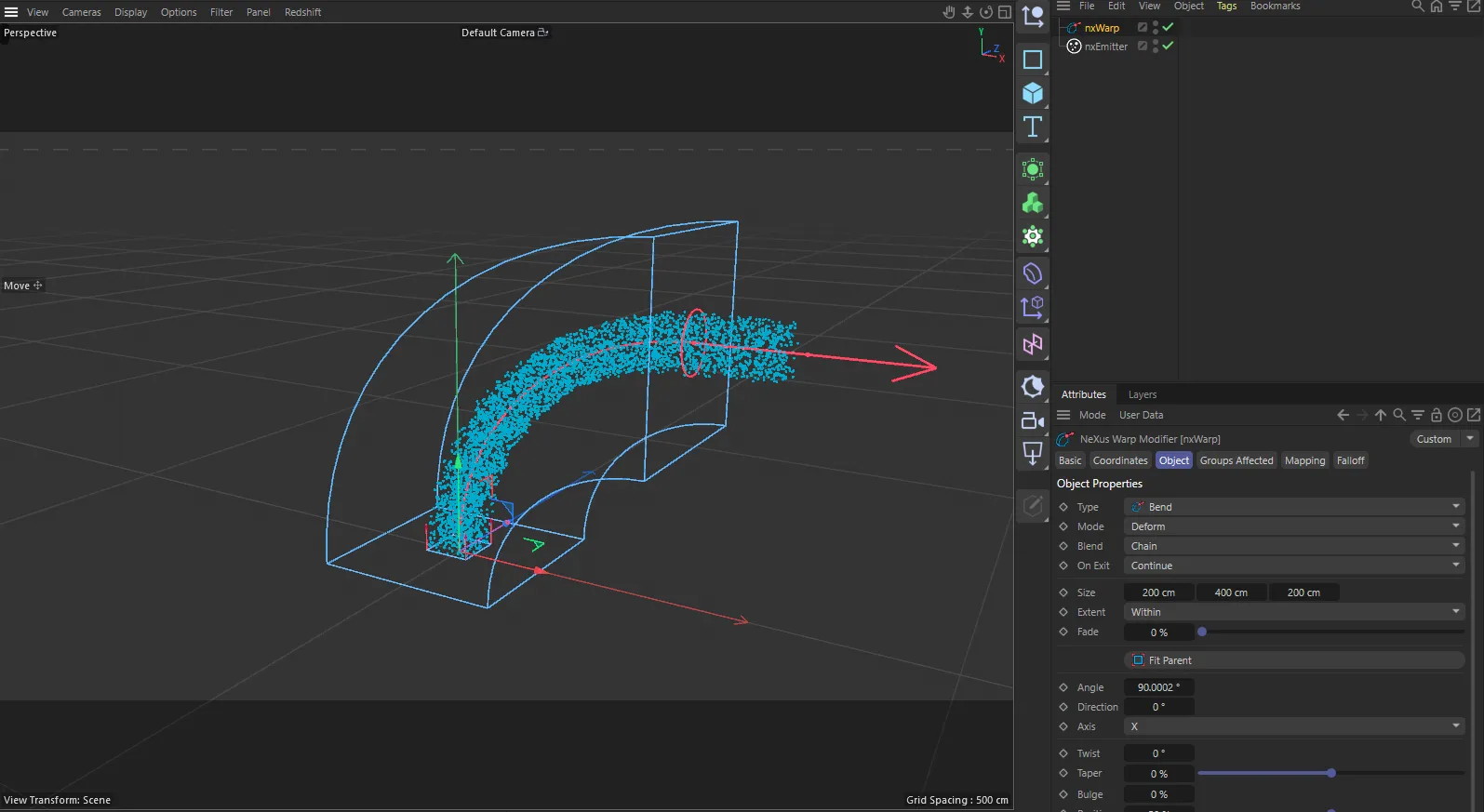Click the viewport maximize layout icon
This screenshot has height=812, width=1484.
coord(1005,12)
